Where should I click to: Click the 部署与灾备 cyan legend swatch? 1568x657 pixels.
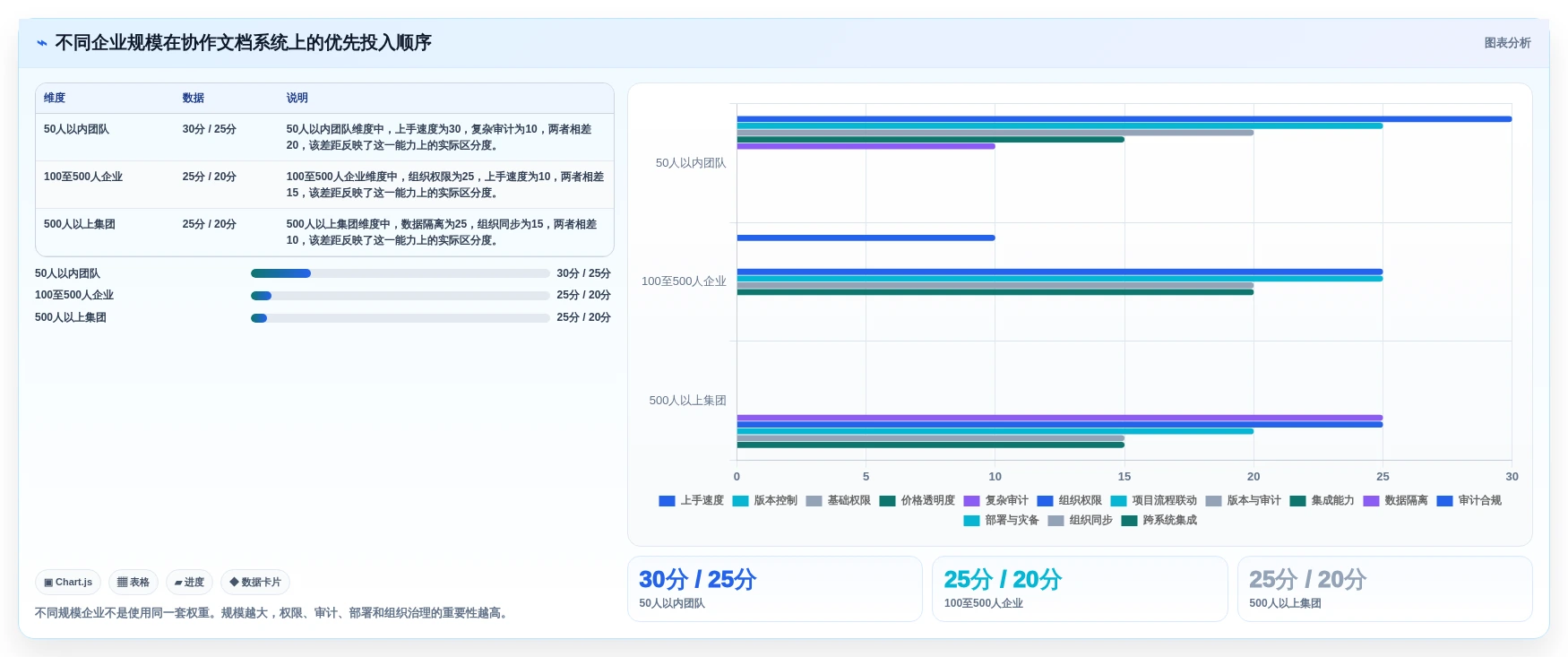pos(971,521)
